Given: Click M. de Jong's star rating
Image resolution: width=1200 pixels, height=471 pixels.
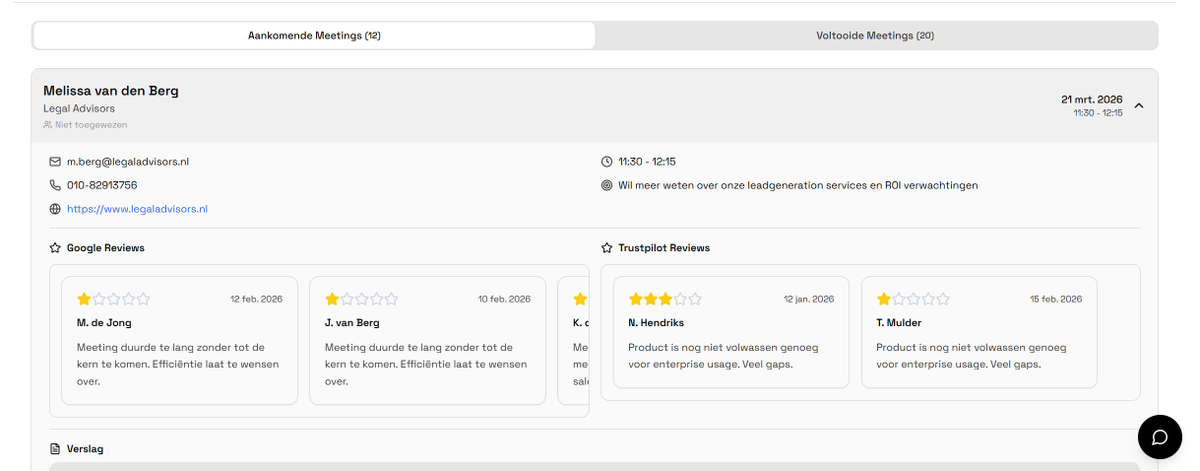Looking at the screenshot, I should click(x=113, y=299).
